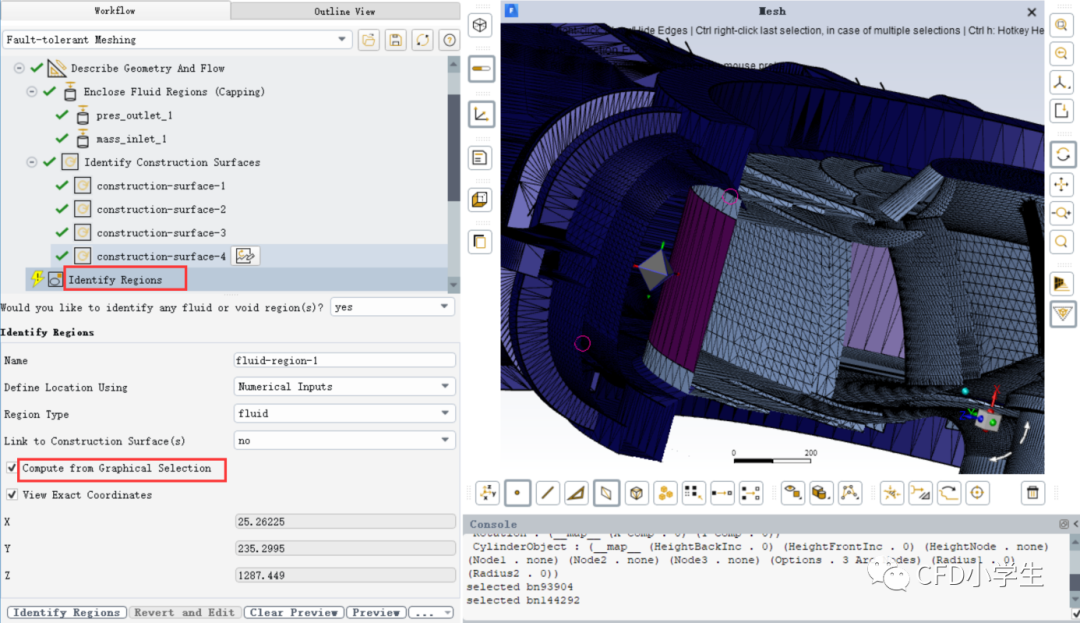Toggle the axes display icon
The image size is (1080, 623).
[481, 114]
